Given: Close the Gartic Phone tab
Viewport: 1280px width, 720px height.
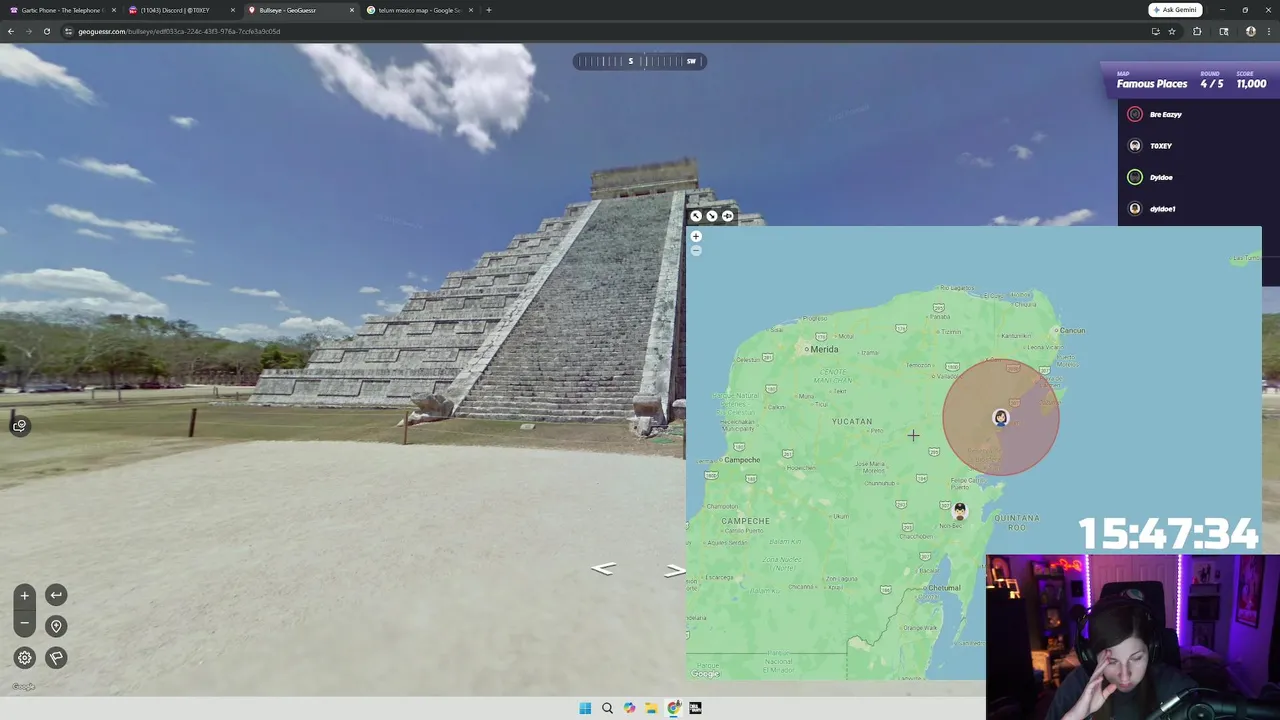Looking at the screenshot, I should [x=113, y=10].
